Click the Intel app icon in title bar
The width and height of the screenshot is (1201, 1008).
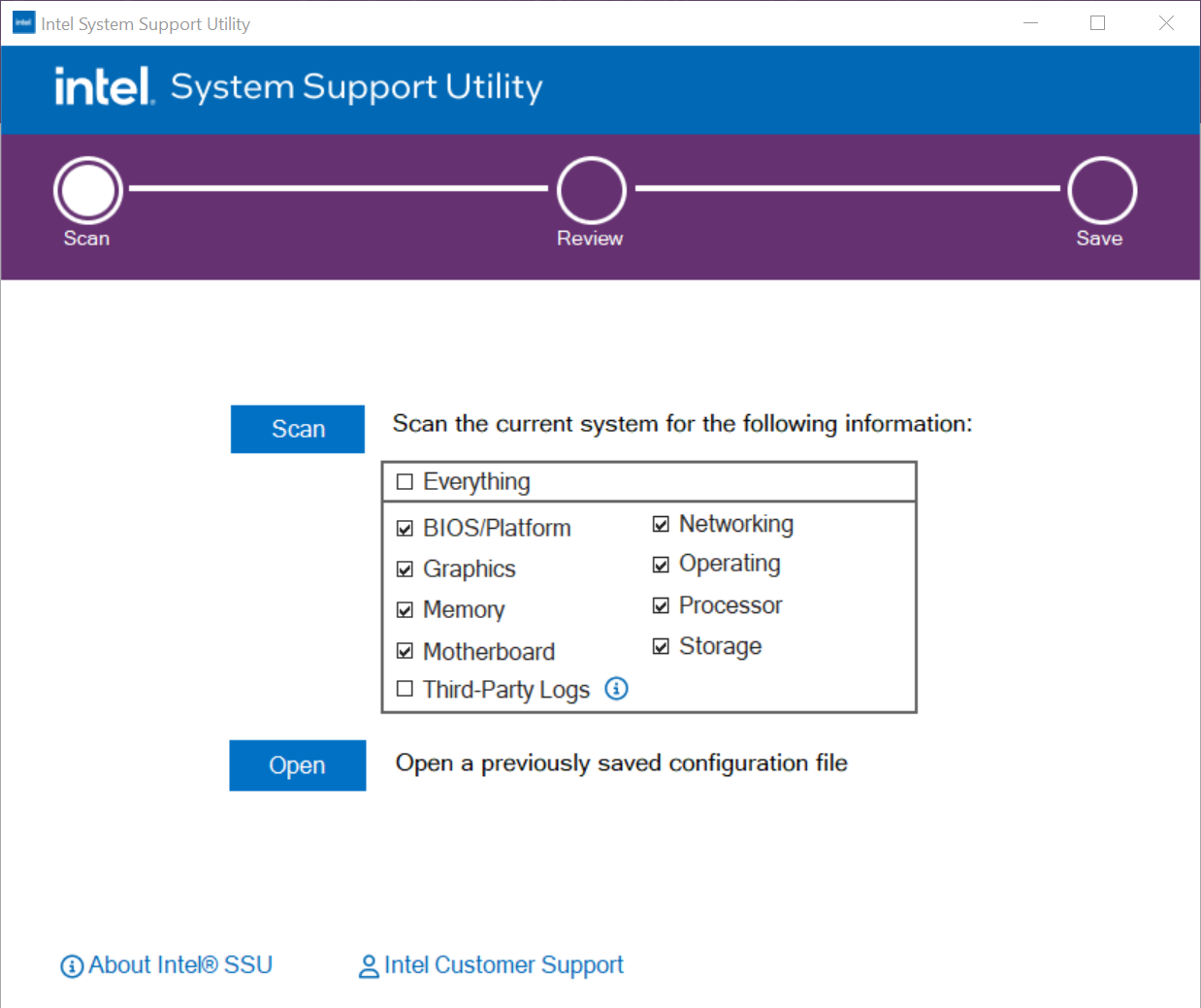[x=23, y=22]
